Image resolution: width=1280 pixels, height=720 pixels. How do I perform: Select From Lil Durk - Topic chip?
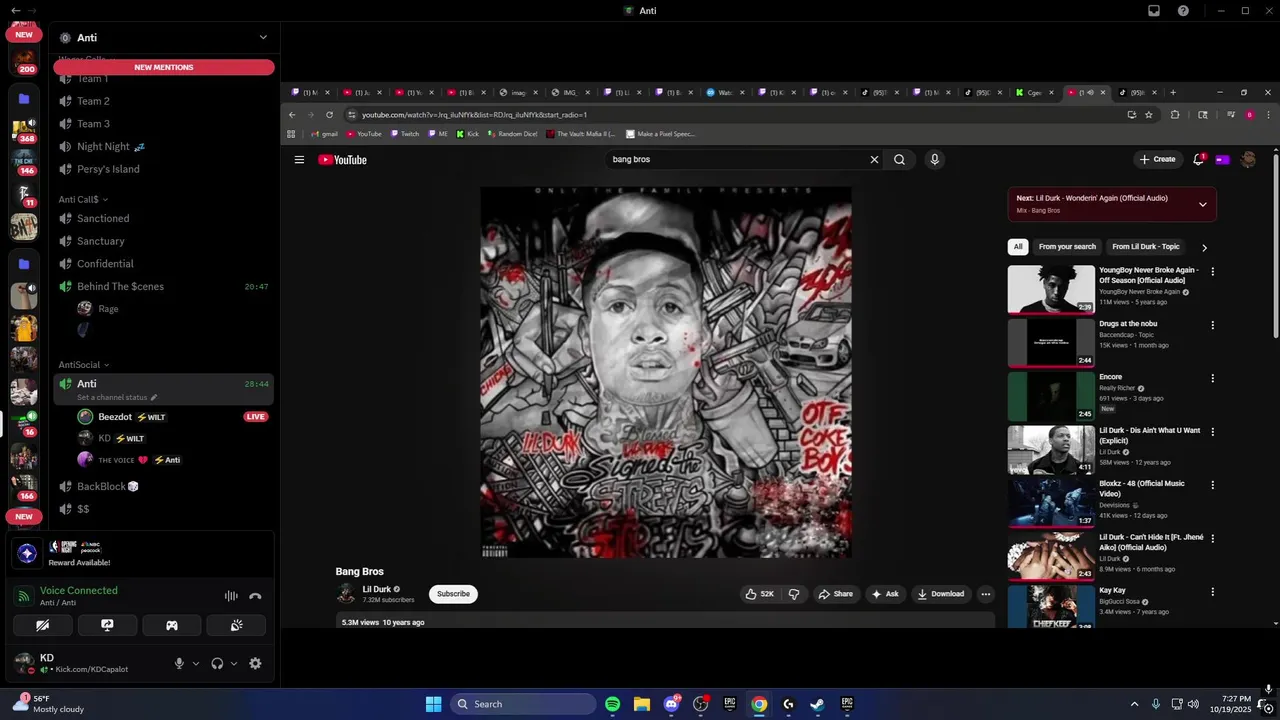1146,247
